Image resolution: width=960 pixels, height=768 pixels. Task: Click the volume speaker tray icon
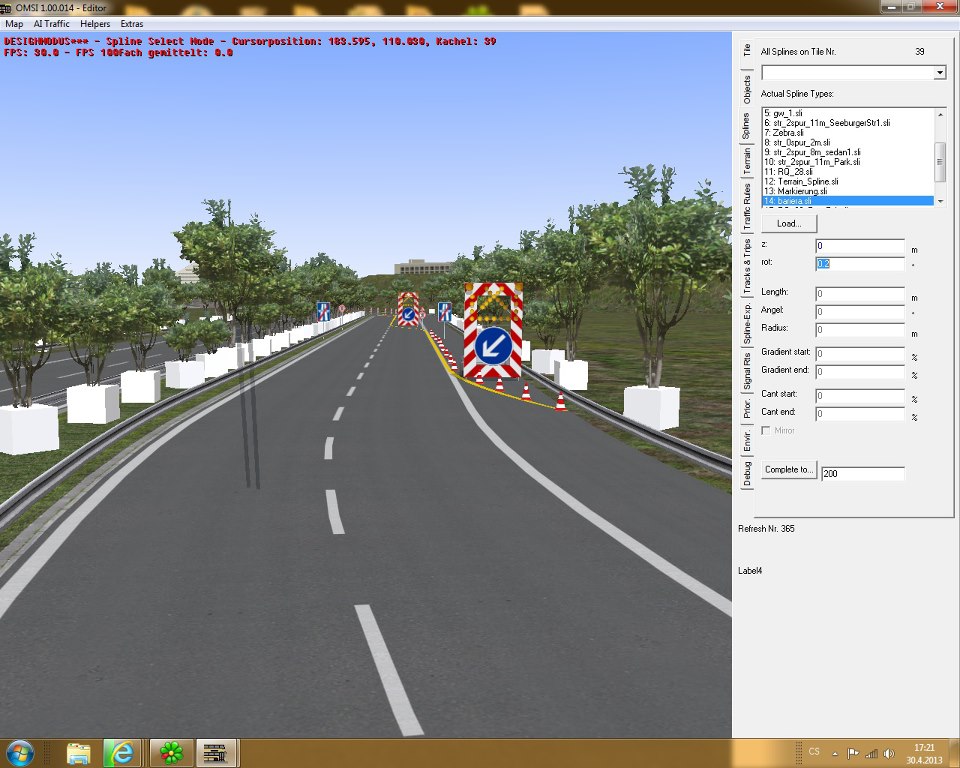[887, 752]
